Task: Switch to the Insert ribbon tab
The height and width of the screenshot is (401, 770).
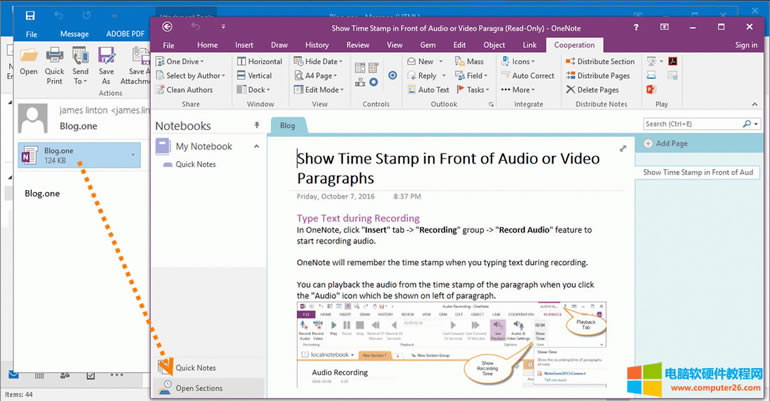Action: point(242,45)
